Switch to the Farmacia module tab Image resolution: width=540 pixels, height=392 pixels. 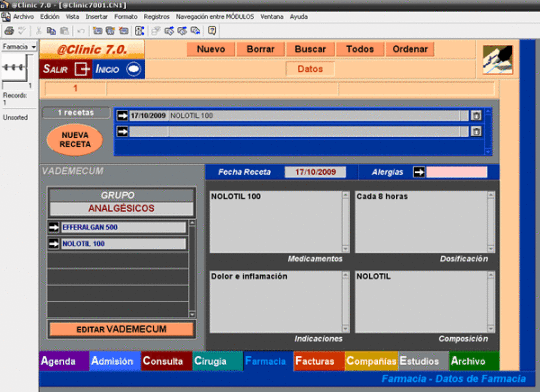[268, 361]
